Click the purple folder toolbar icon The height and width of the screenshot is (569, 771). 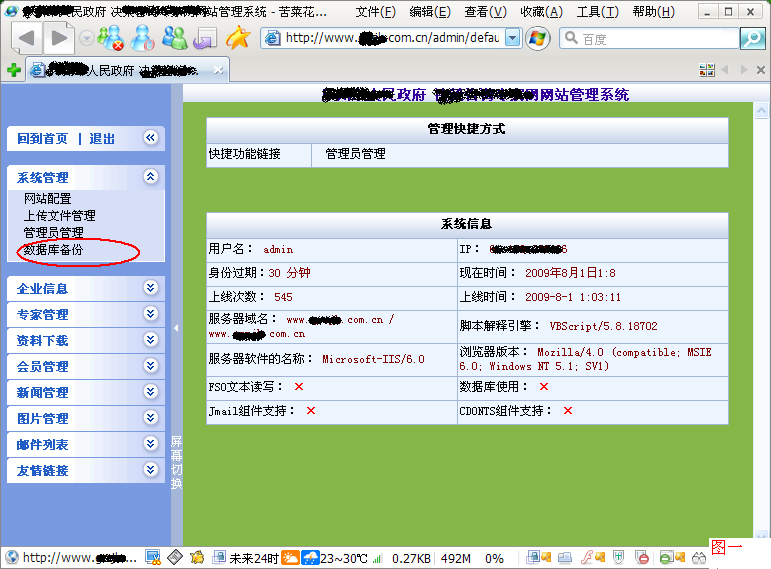[206, 38]
